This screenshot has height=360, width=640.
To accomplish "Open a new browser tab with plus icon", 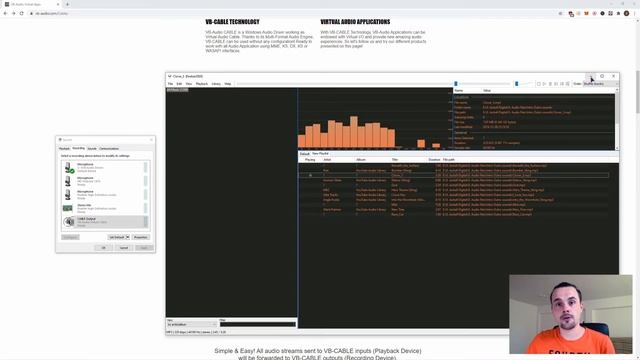I will pos(67,4).
